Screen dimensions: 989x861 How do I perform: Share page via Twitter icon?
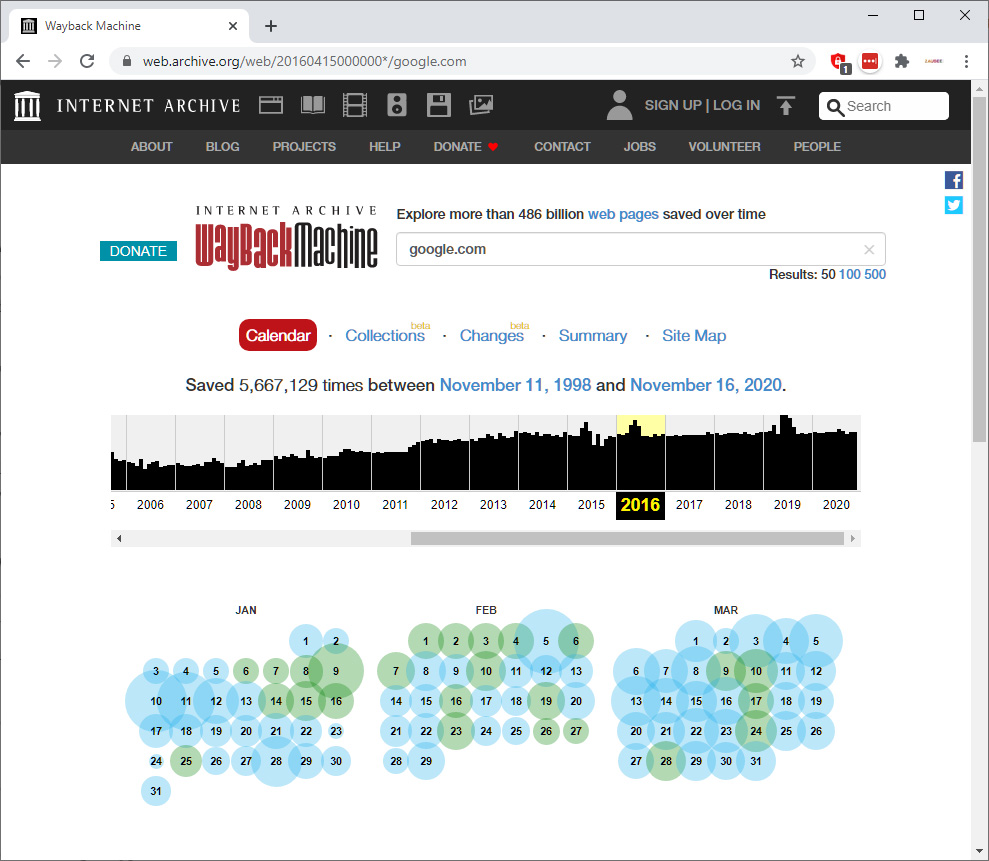954,205
